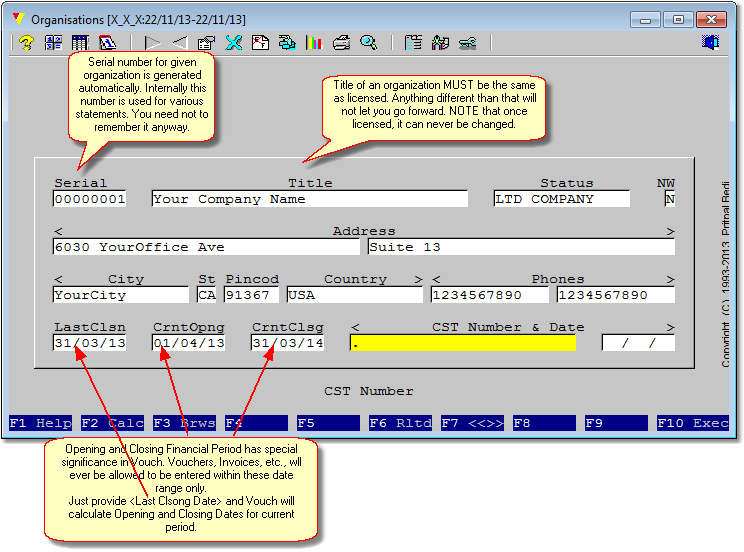The height and width of the screenshot is (552, 744).
Task: Click the F2 Calc button
Action: (112, 423)
